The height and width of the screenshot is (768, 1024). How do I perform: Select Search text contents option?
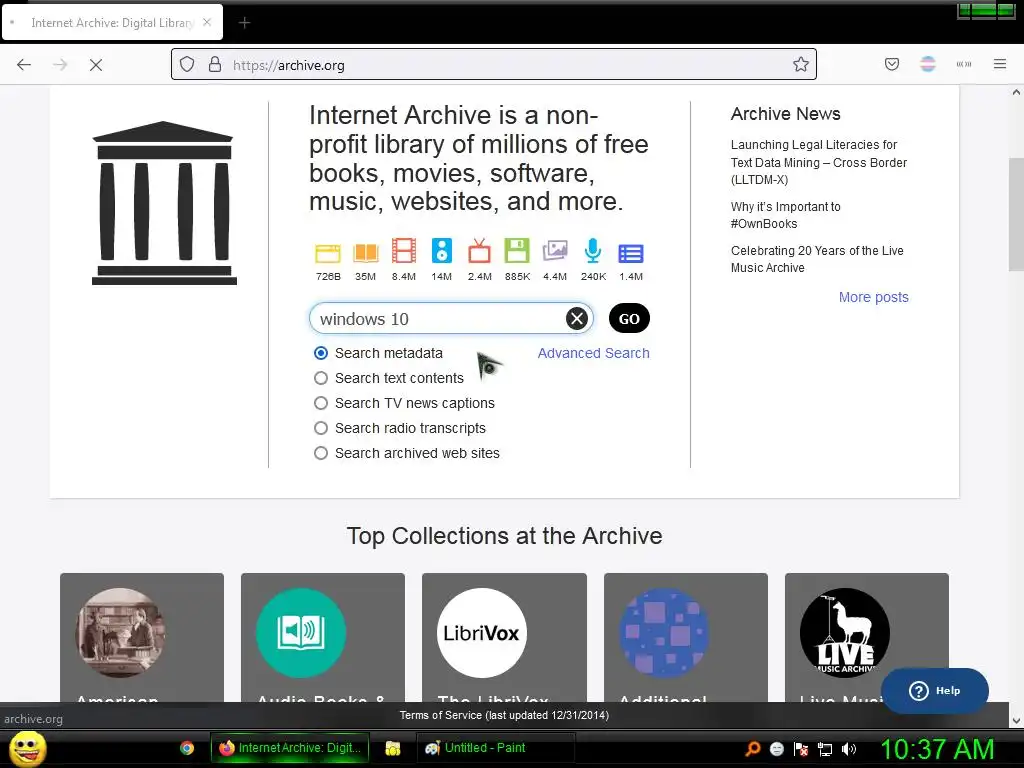tap(321, 378)
